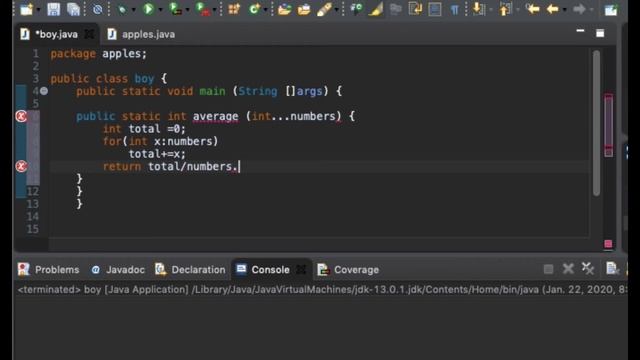Viewport: 640px width, 360px height.
Task: Maximize the editor area
Action: point(600,33)
